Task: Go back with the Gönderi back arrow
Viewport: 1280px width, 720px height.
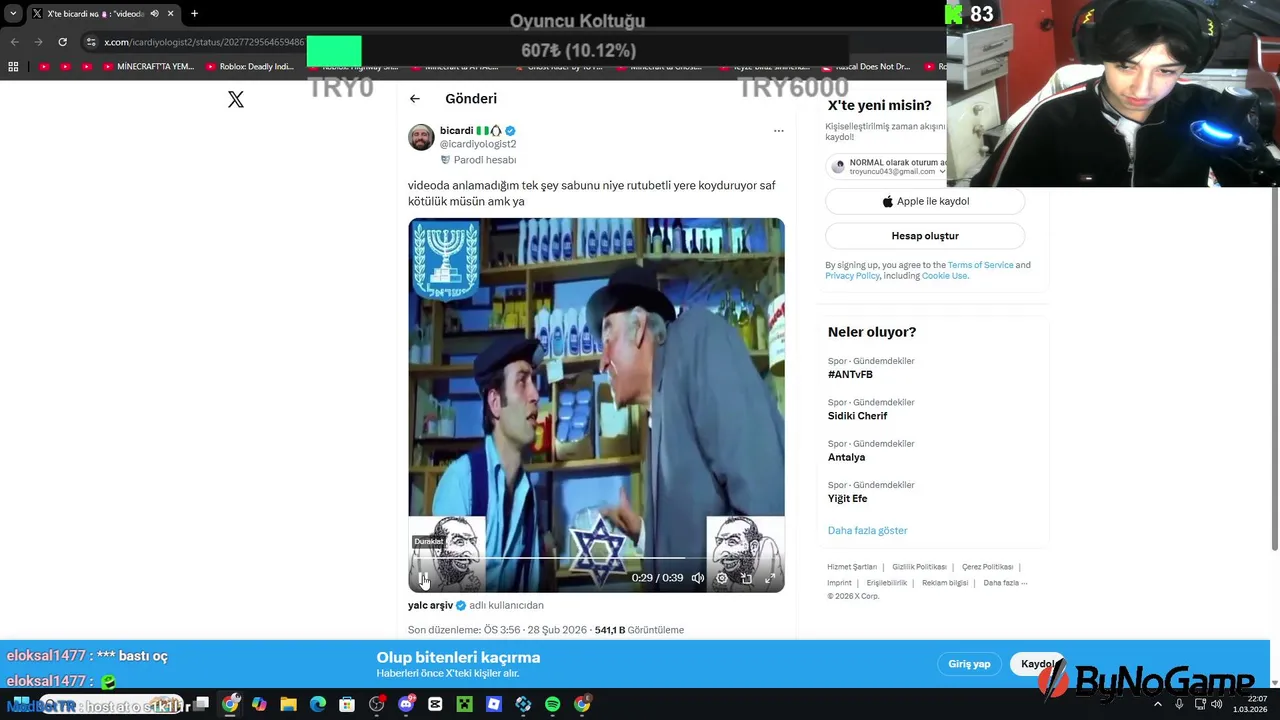Action: [x=415, y=98]
